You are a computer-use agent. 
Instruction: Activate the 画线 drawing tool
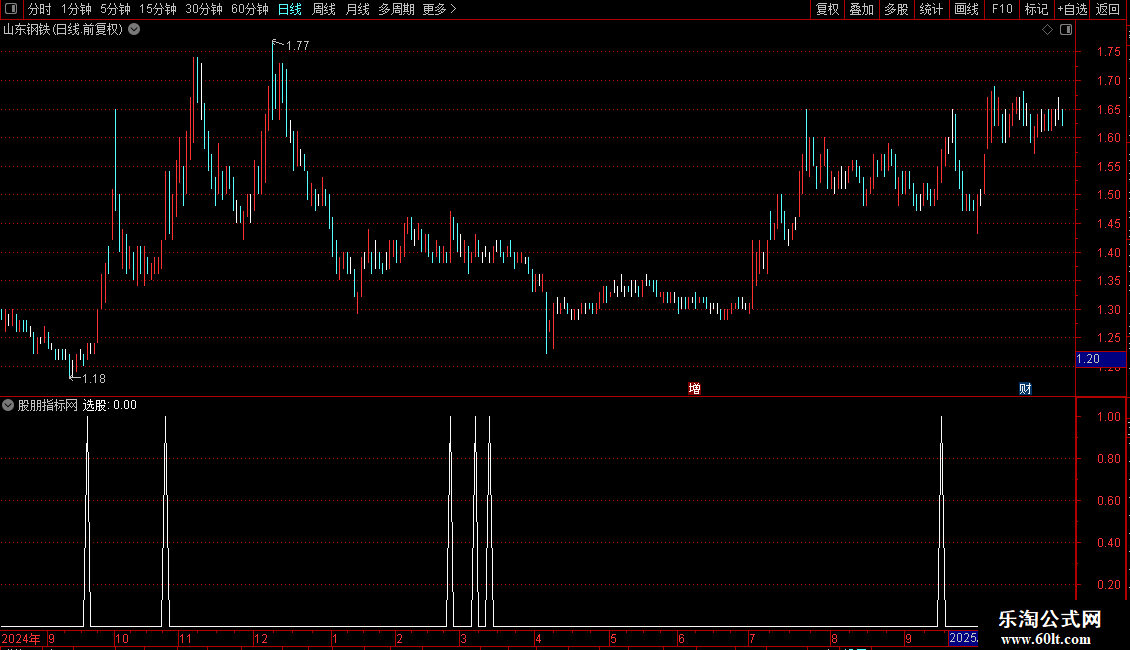pos(966,9)
